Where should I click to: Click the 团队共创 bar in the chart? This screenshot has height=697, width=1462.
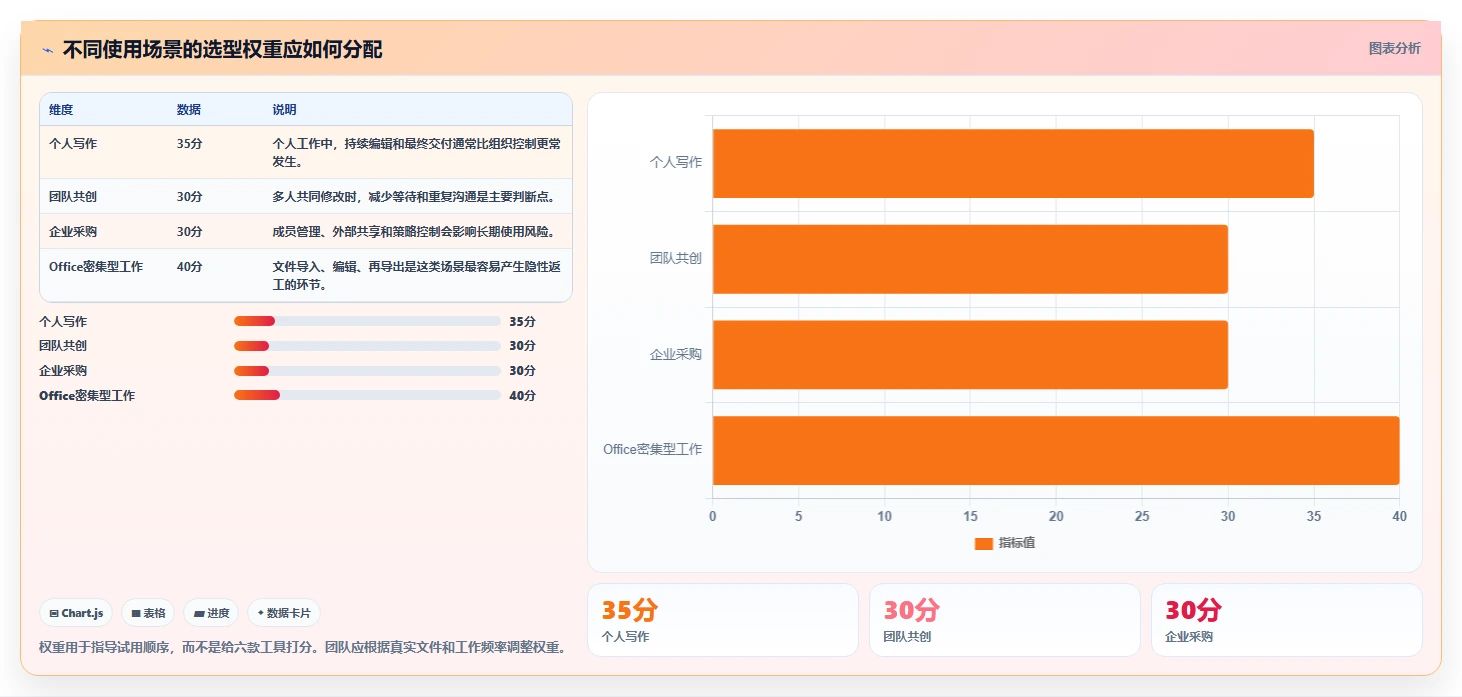(x=970, y=259)
